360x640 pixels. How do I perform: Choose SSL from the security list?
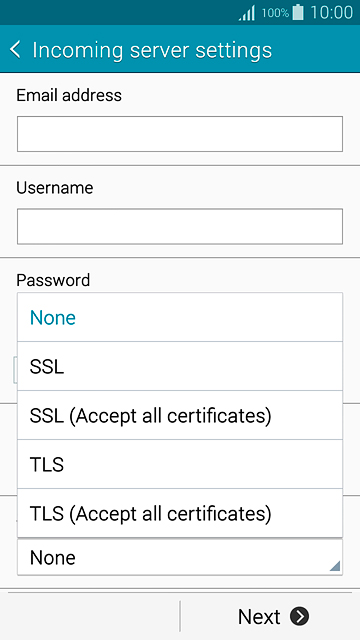tap(180, 366)
